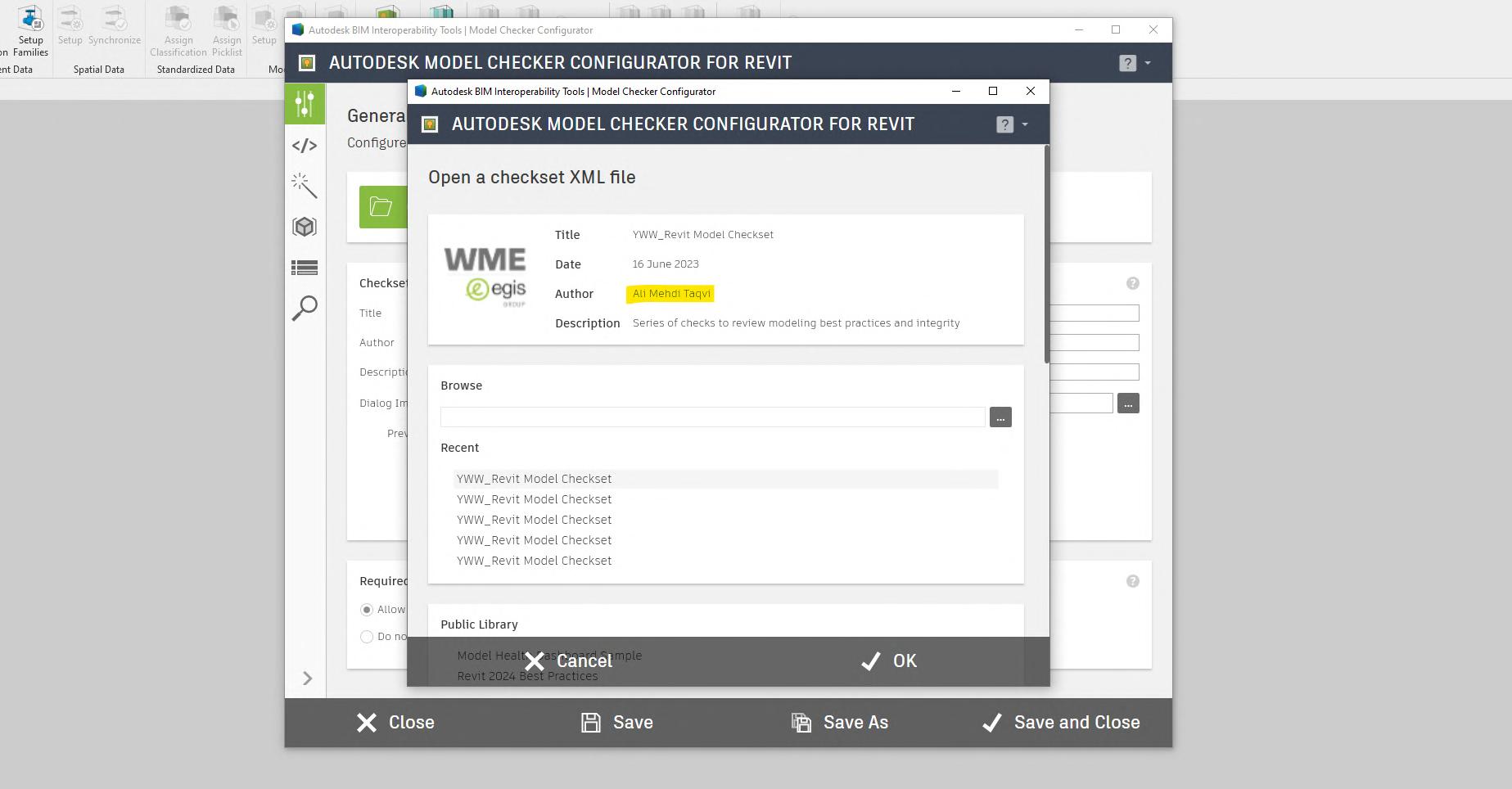This screenshot has height=789, width=1512.
Task: Confirm with the OK button
Action: 889,661
